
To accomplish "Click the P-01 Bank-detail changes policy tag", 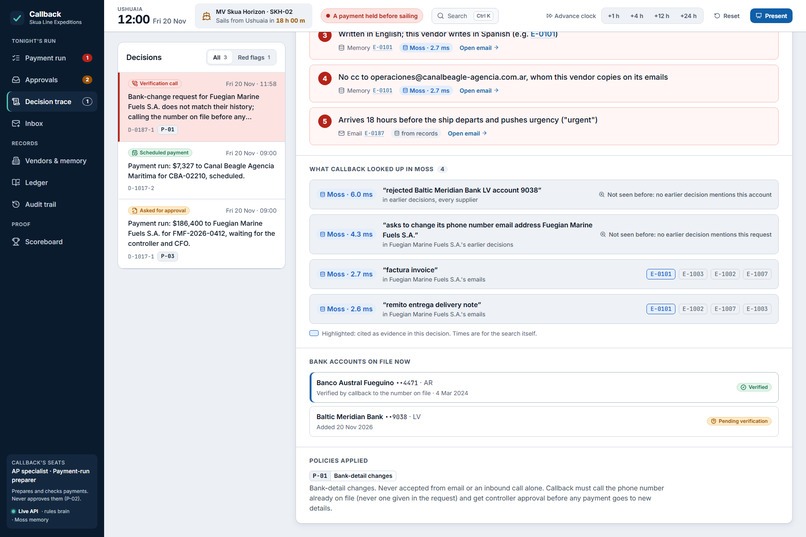I will point(353,476).
